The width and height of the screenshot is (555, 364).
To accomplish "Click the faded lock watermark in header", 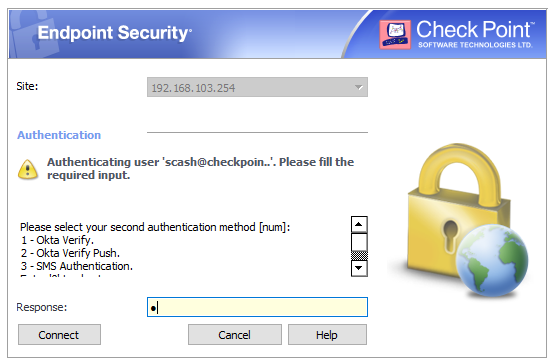I will coord(33,35).
